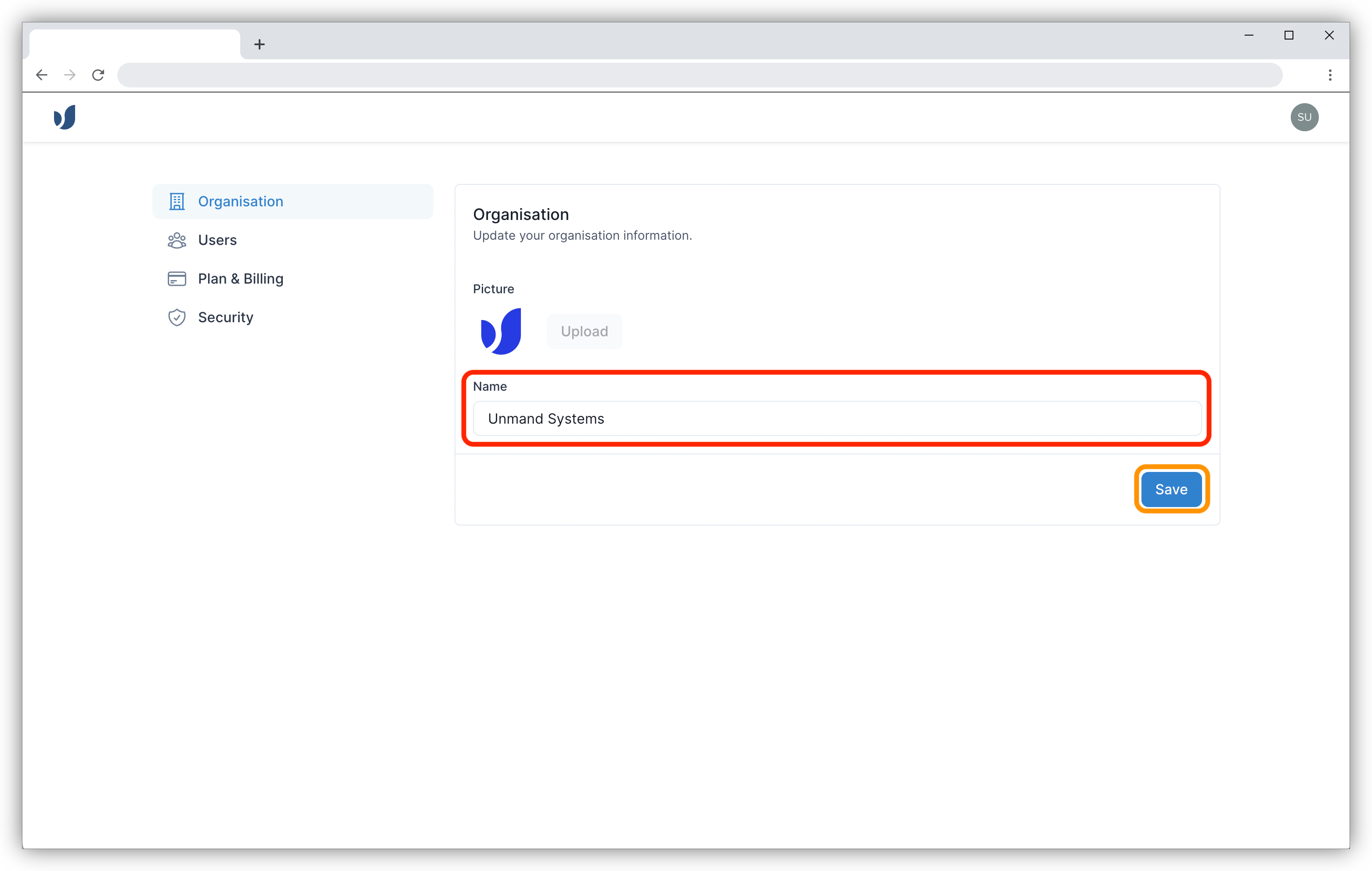Click the browser address bar
The width and height of the screenshot is (1372, 871).
tap(699, 75)
